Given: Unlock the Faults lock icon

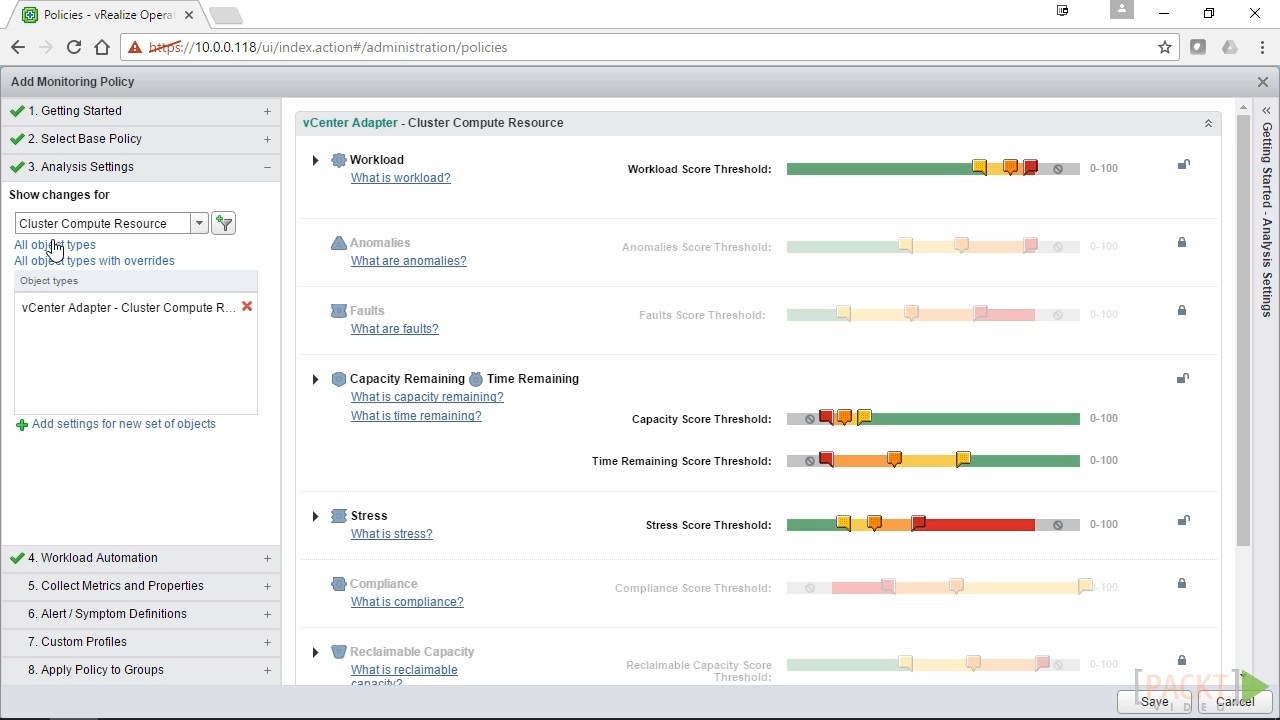Looking at the screenshot, I should point(1181,310).
